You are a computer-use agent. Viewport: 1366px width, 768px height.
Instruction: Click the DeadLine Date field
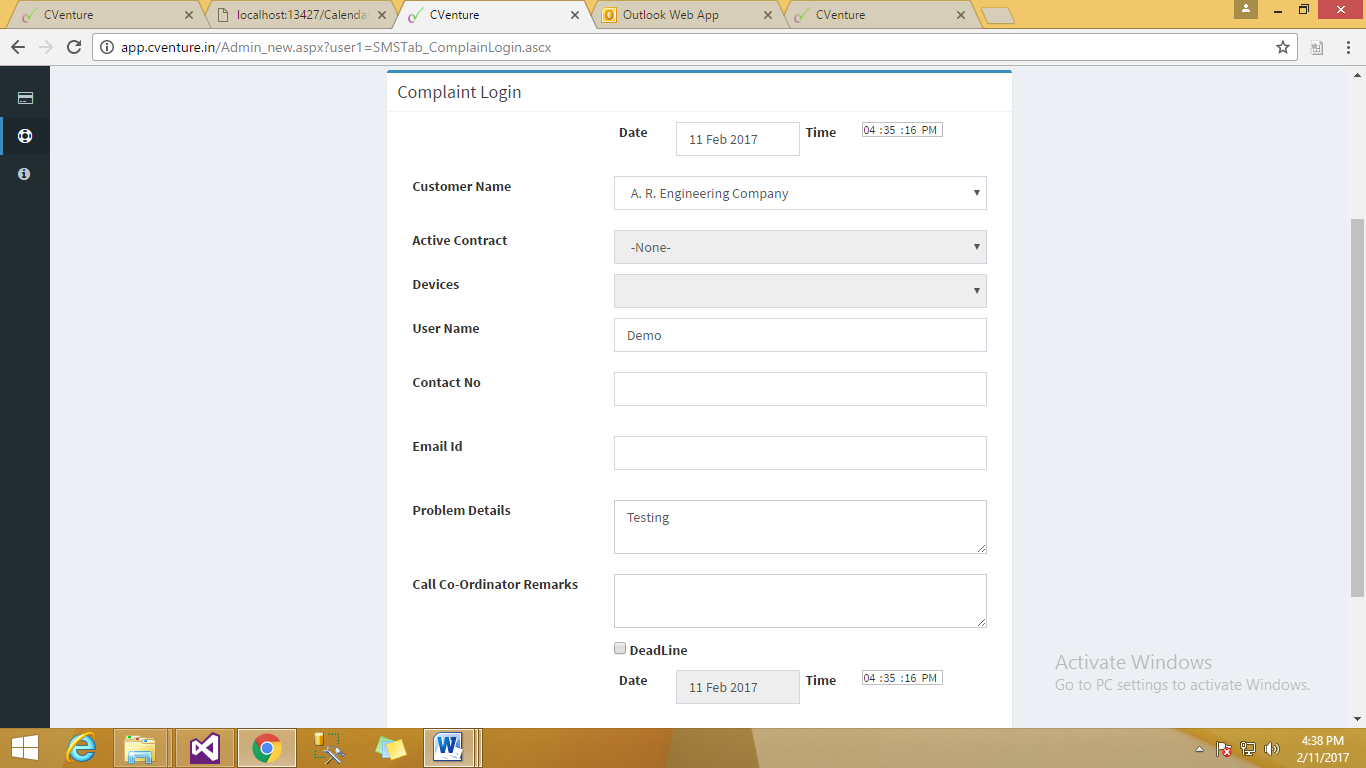(x=738, y=687)
